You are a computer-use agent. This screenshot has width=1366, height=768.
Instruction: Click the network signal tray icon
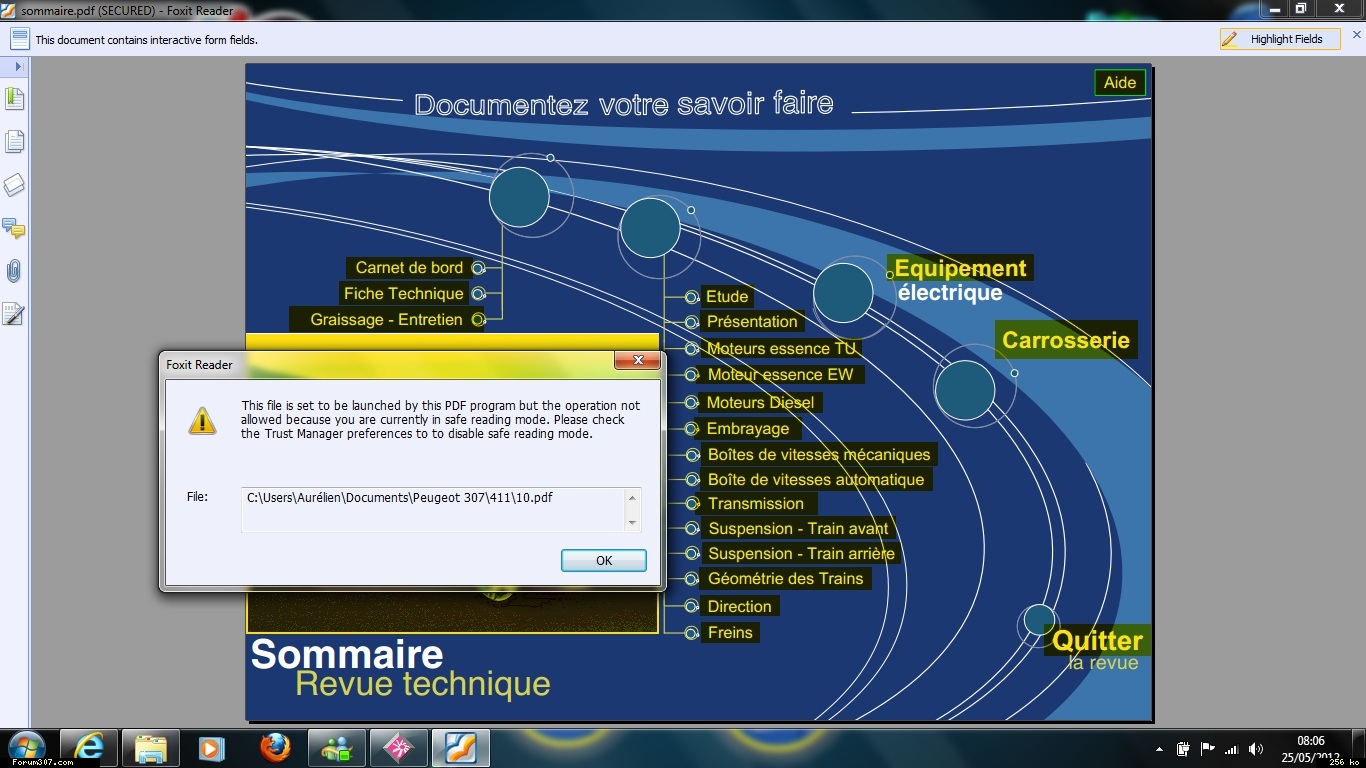1231,749
